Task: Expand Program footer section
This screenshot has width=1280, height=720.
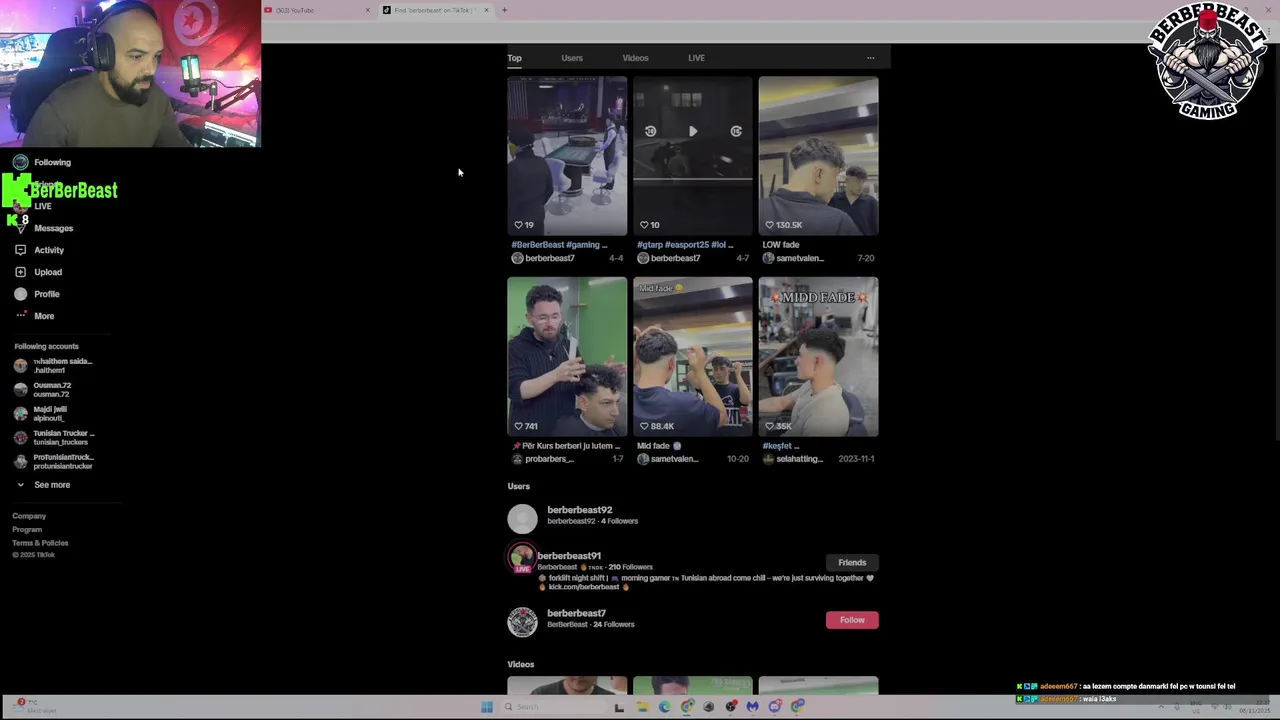Action: (x=27, y=529)
